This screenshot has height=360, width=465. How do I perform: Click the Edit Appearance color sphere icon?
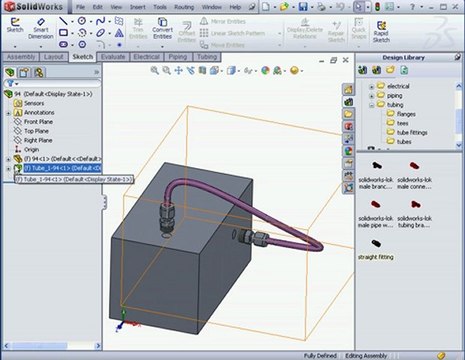(265, 70)
